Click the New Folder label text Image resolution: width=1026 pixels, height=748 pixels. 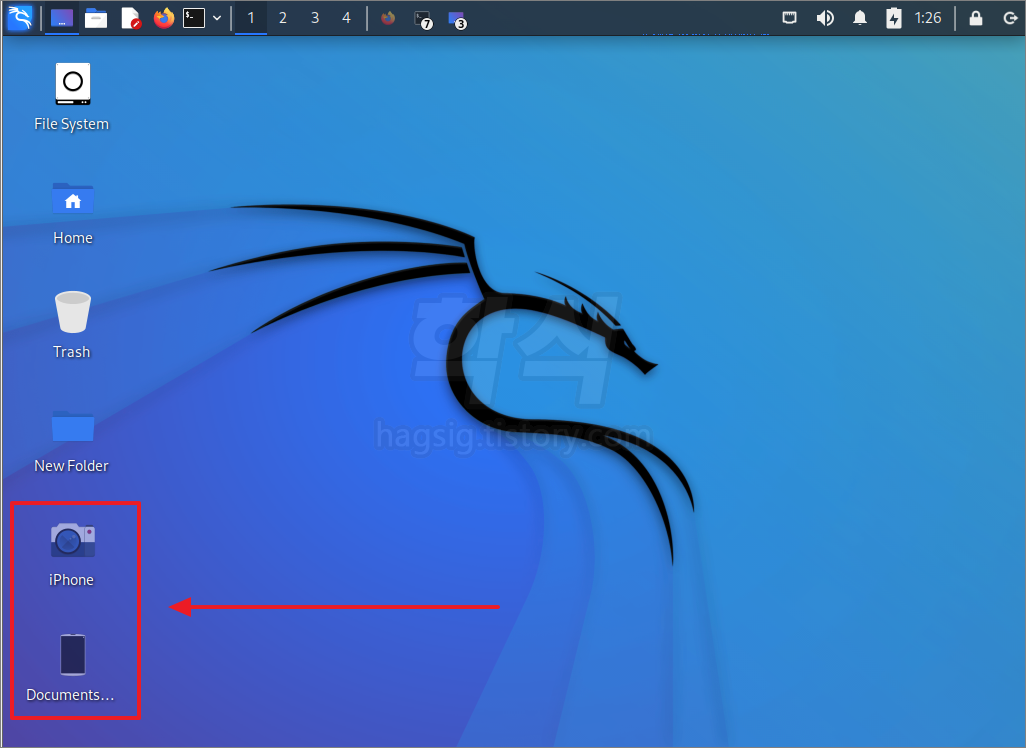[71, 466]
